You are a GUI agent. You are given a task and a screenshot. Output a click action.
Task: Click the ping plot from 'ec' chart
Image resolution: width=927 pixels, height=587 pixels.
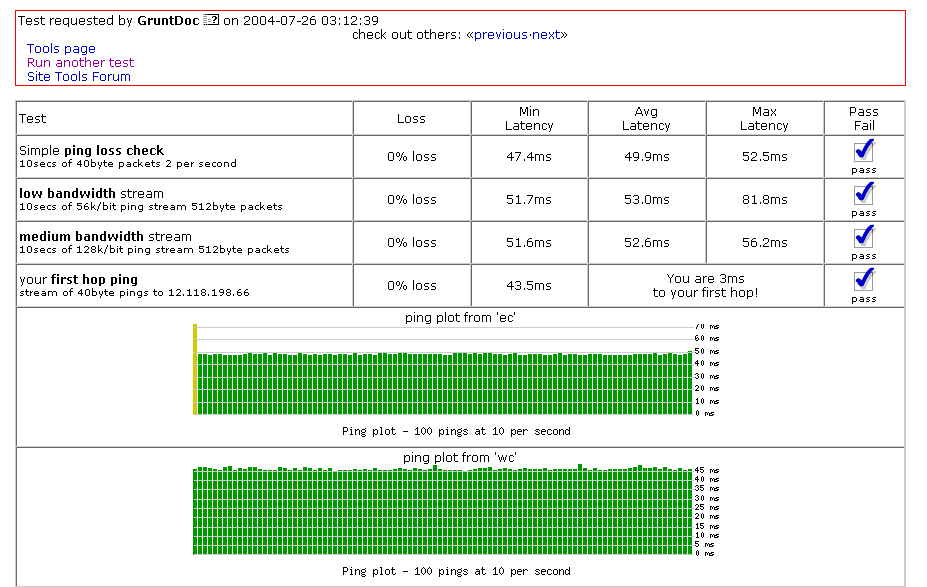point(455,369)
